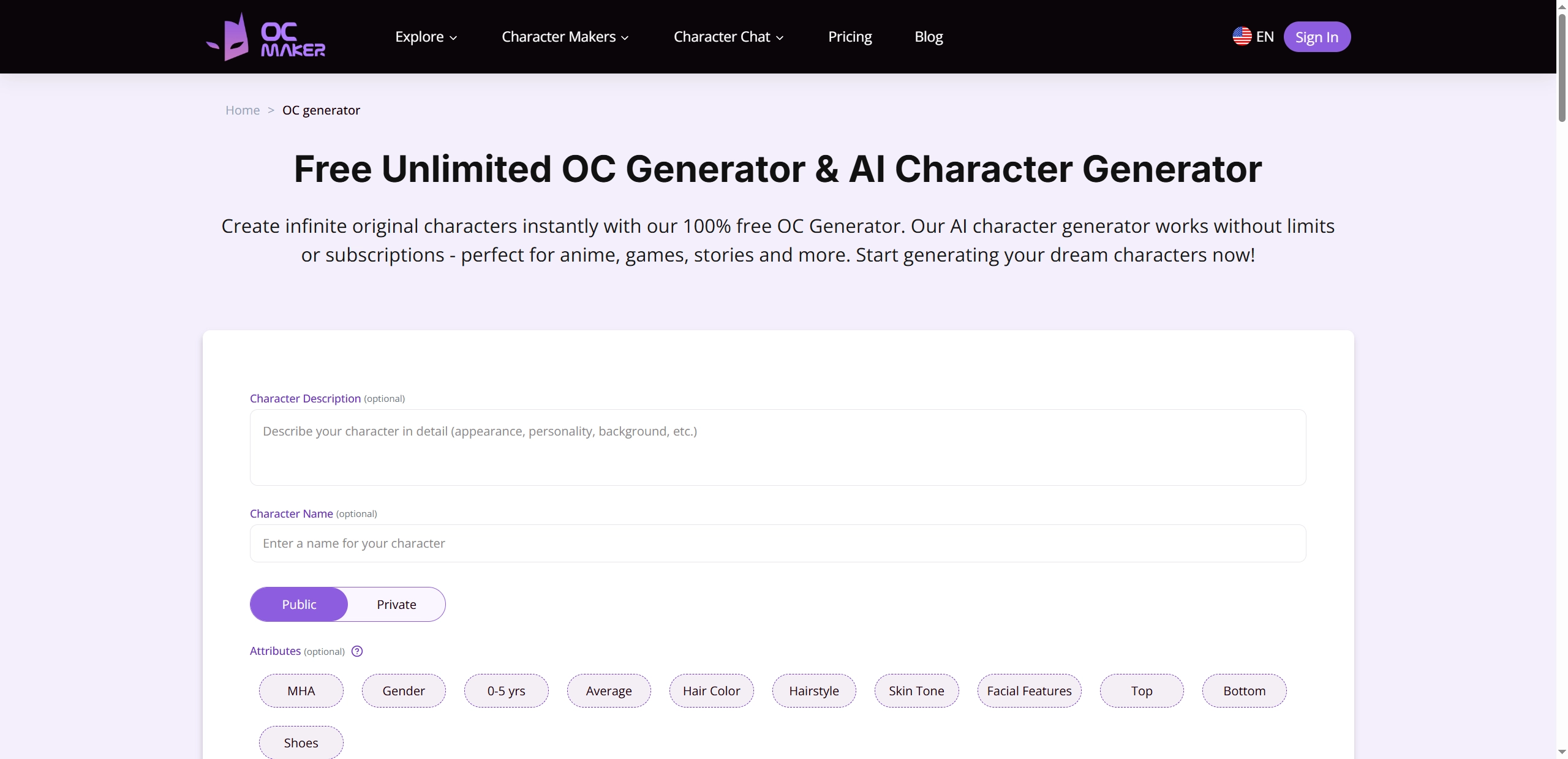Select the Hair Color attribute chip

711,690
